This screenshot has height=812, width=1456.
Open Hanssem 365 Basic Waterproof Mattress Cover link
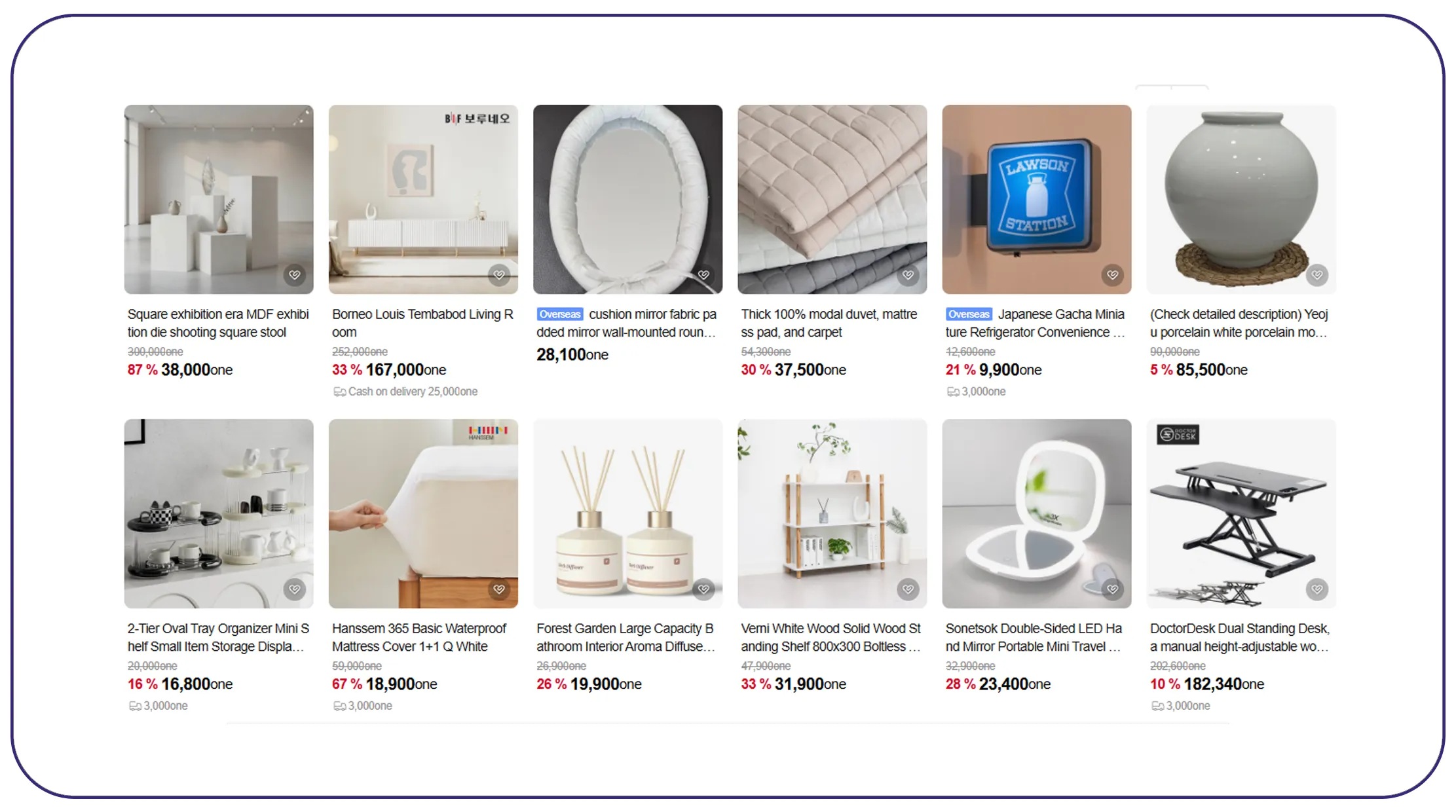(419, 638)
